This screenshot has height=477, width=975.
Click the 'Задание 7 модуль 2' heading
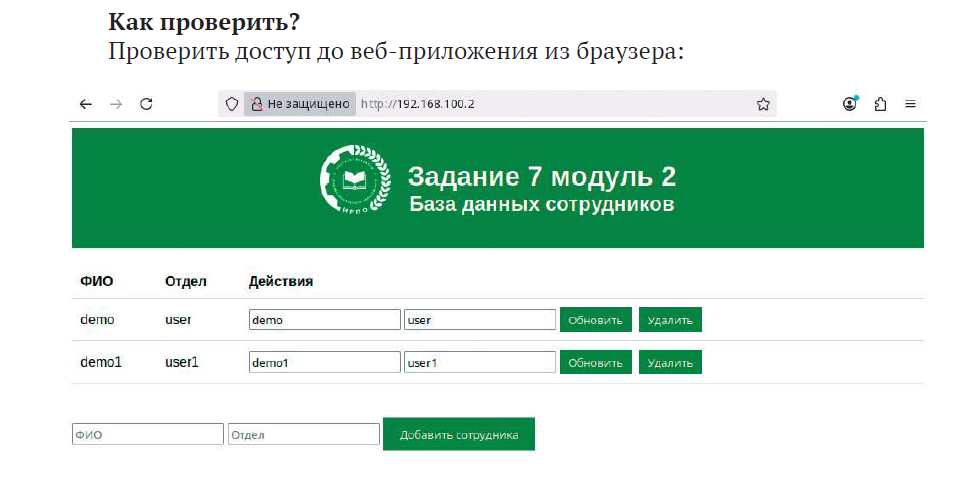pyautogui.click(x=542, y=177)
